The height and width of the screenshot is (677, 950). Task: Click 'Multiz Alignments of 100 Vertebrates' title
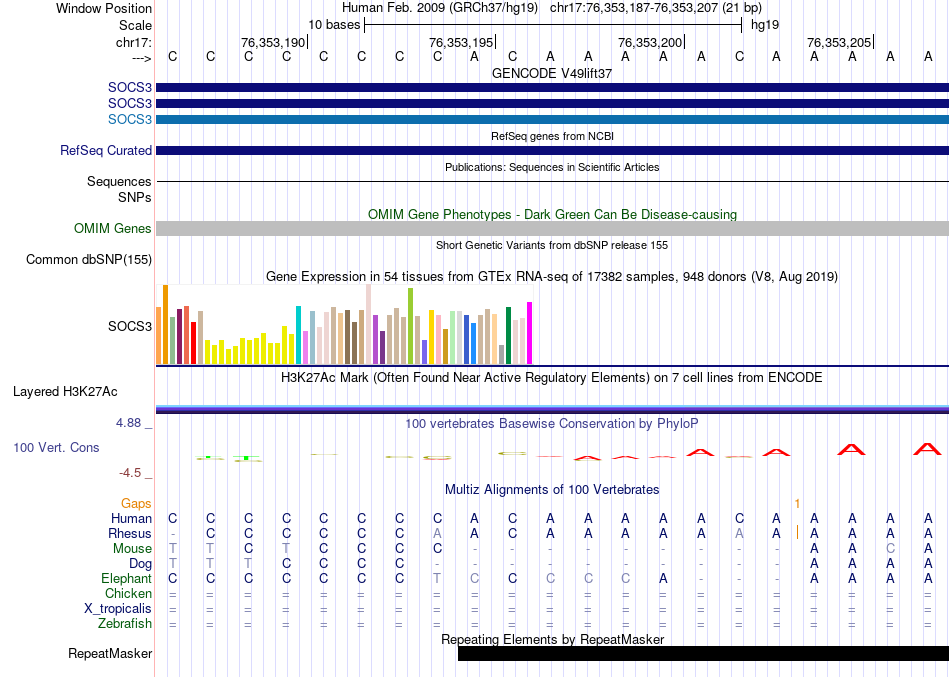point(552,490)
